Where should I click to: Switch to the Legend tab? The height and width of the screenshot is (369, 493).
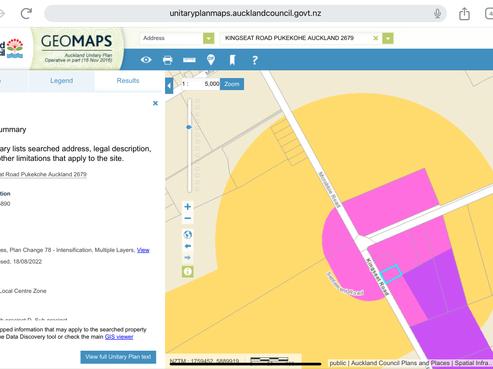point(61,81)
